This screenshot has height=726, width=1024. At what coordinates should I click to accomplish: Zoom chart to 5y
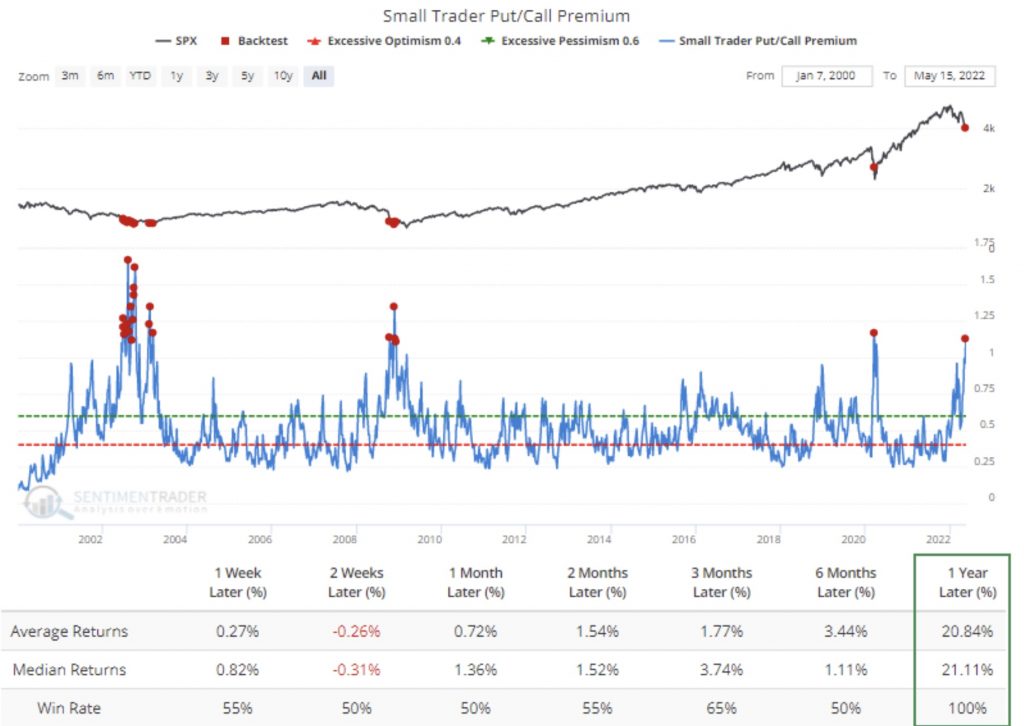pos(247,76)
